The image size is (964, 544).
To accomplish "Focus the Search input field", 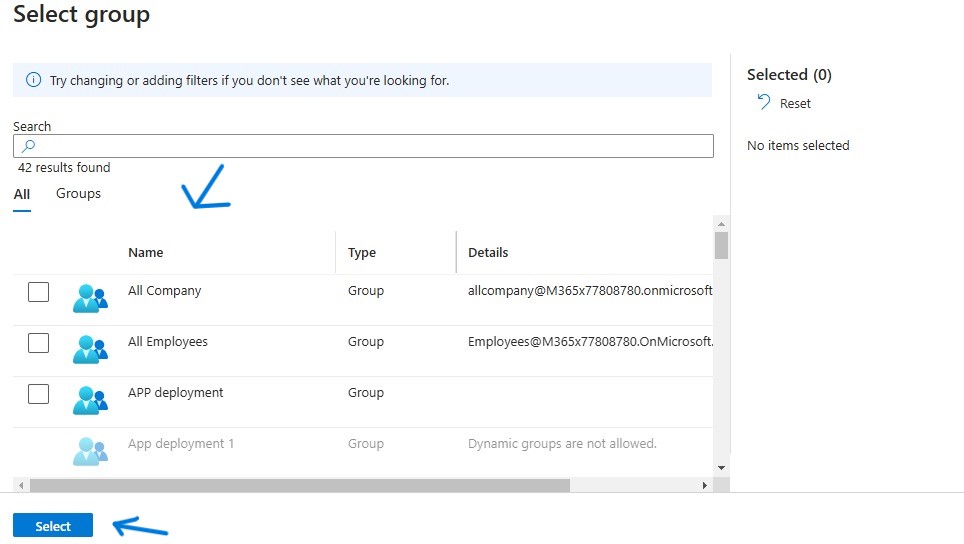I will [x=370, y=146].
